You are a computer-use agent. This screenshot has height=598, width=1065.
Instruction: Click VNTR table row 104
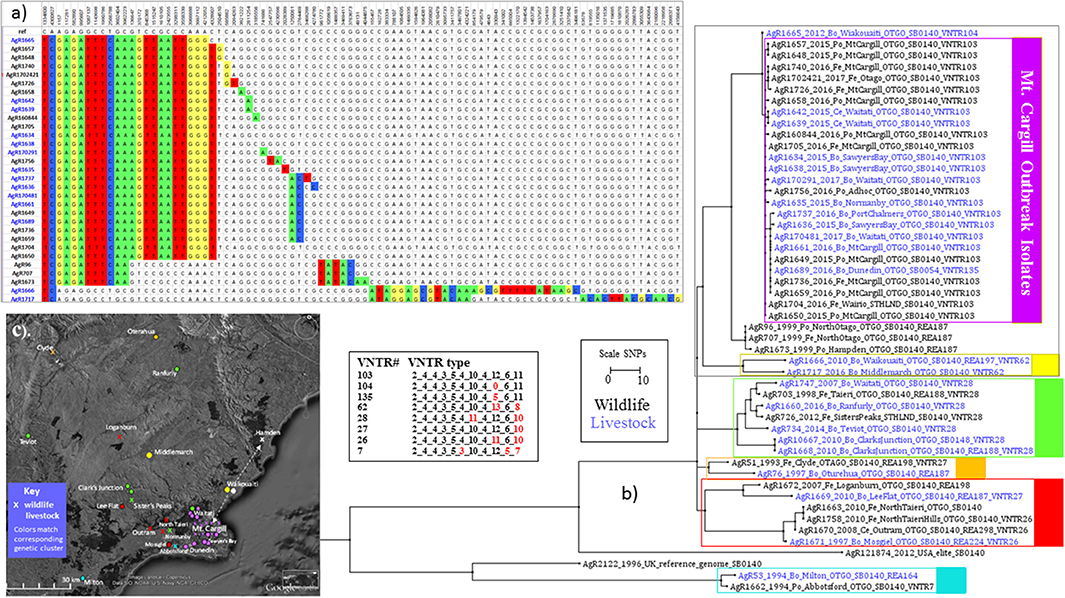click(x=441, y=386)
